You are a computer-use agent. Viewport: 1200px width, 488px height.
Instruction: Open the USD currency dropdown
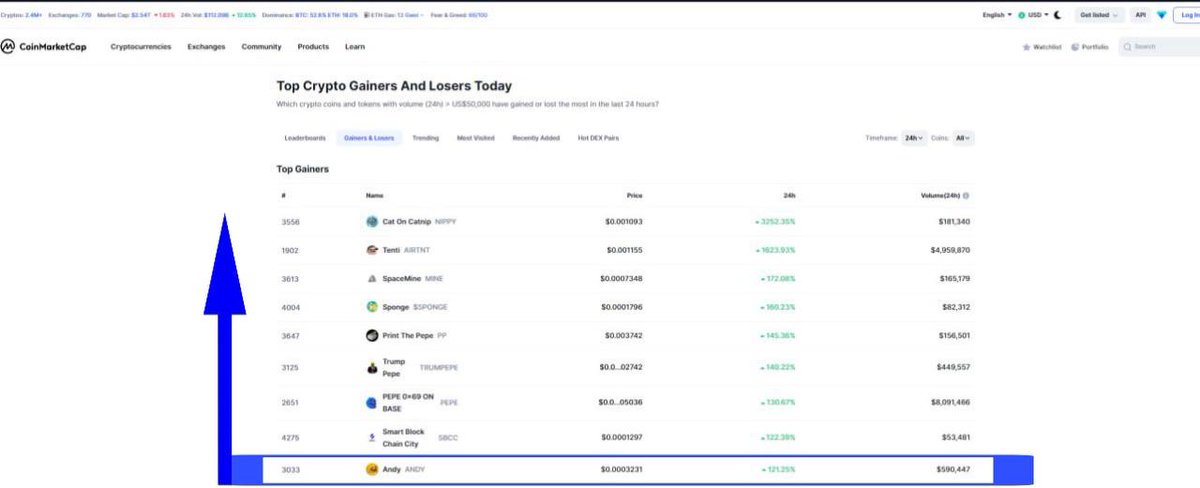1034,16
